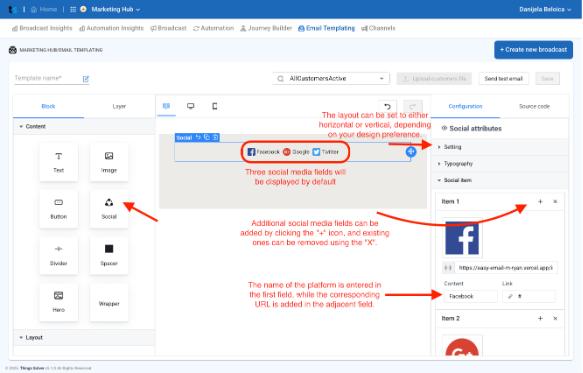Collapse the Layout section

point(84,337)
